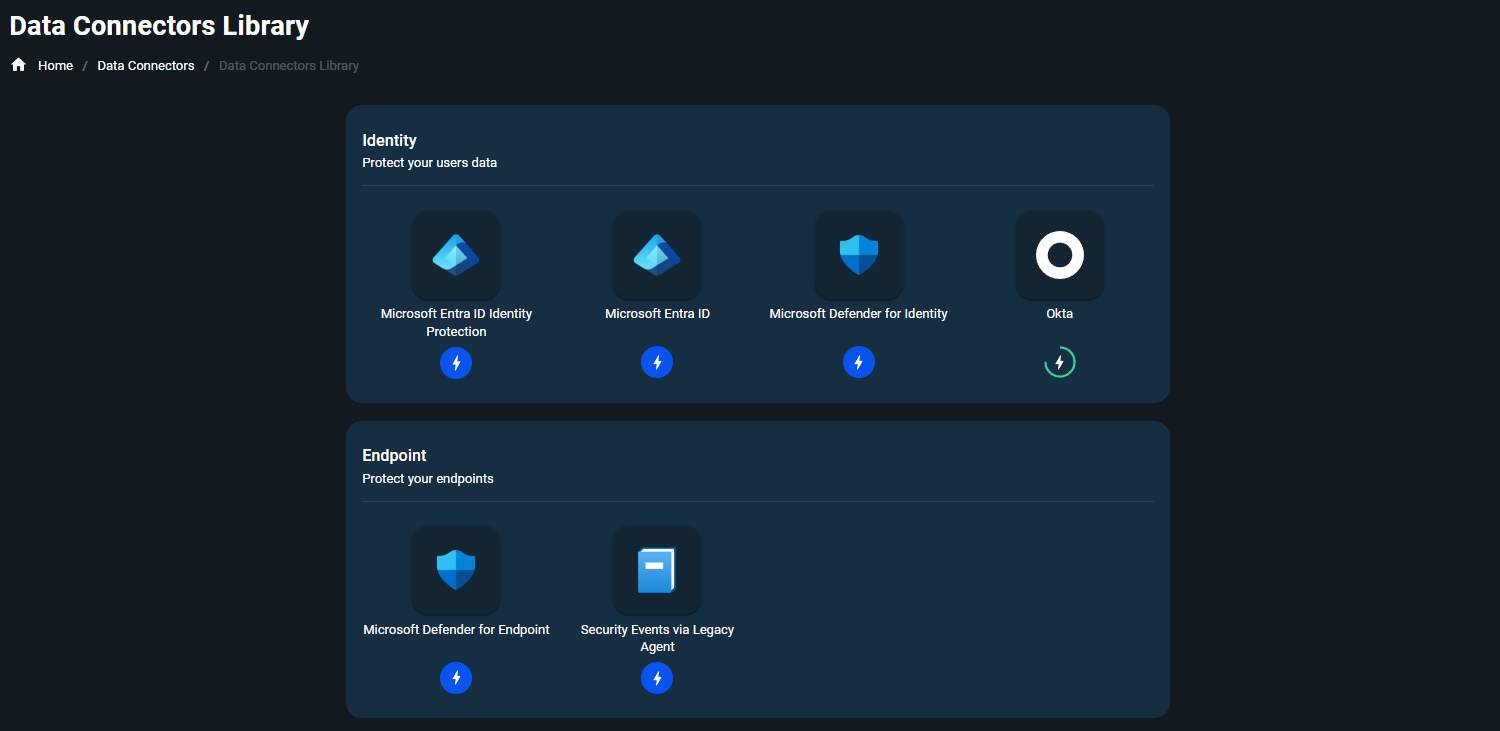Go to the Home breadcrumb link

click(x=55, y=66)
